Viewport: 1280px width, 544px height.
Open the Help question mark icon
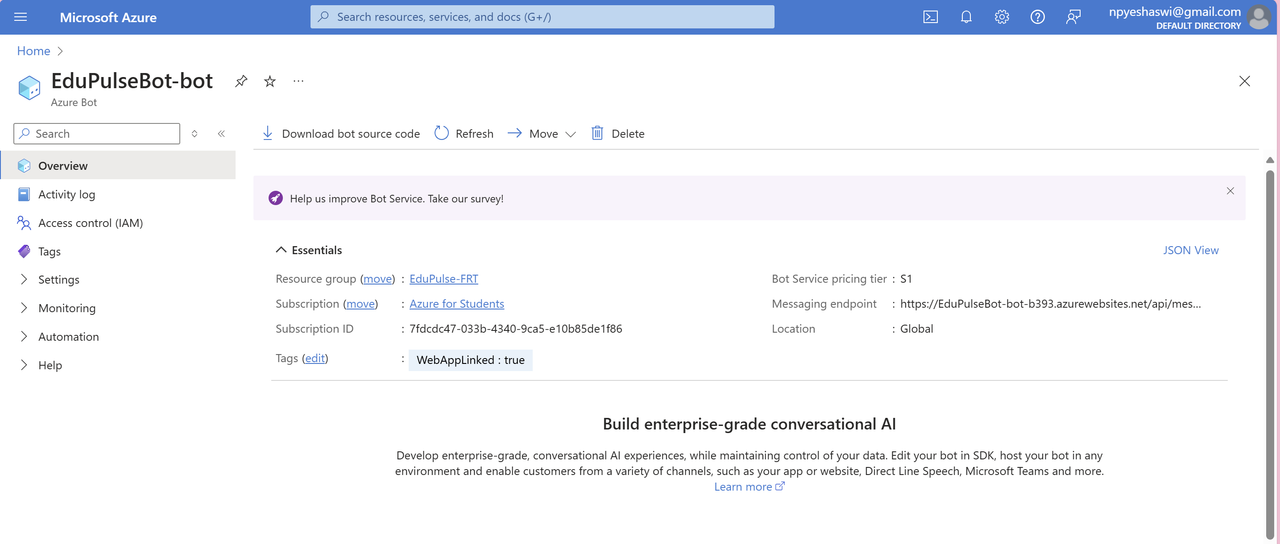point(1038,17)
